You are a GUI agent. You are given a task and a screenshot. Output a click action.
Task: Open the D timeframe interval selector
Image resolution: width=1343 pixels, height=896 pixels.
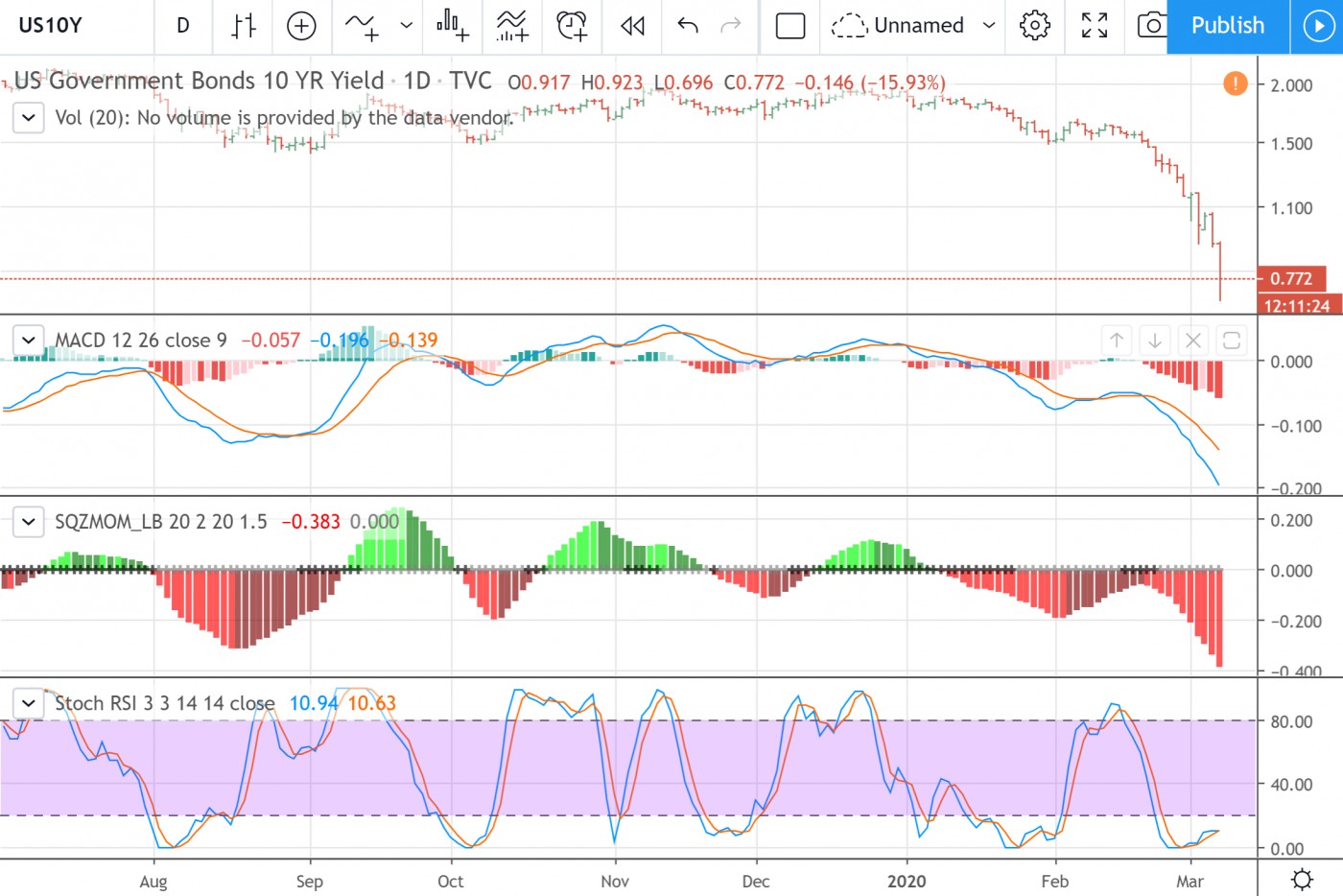(x=183, y=26)
